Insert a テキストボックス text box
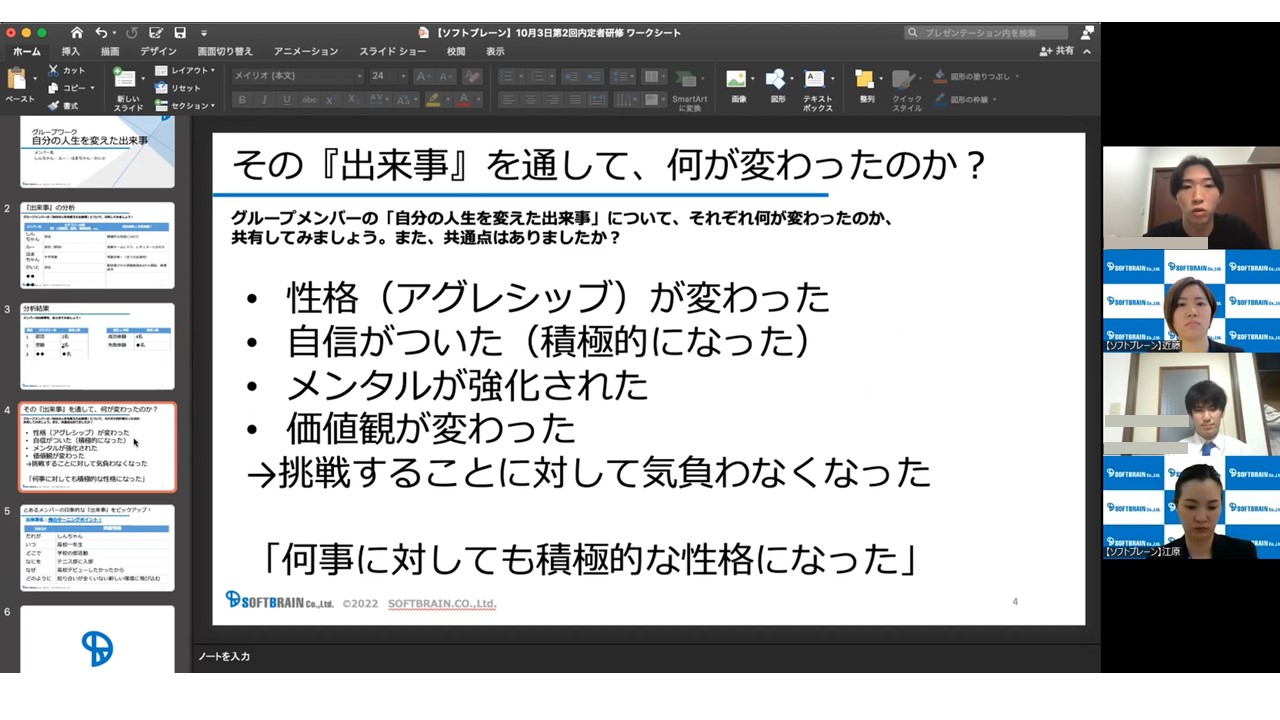 817,89
